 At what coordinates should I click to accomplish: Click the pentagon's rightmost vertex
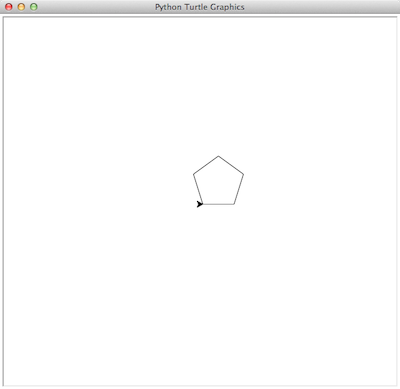(x=244, y=174)
